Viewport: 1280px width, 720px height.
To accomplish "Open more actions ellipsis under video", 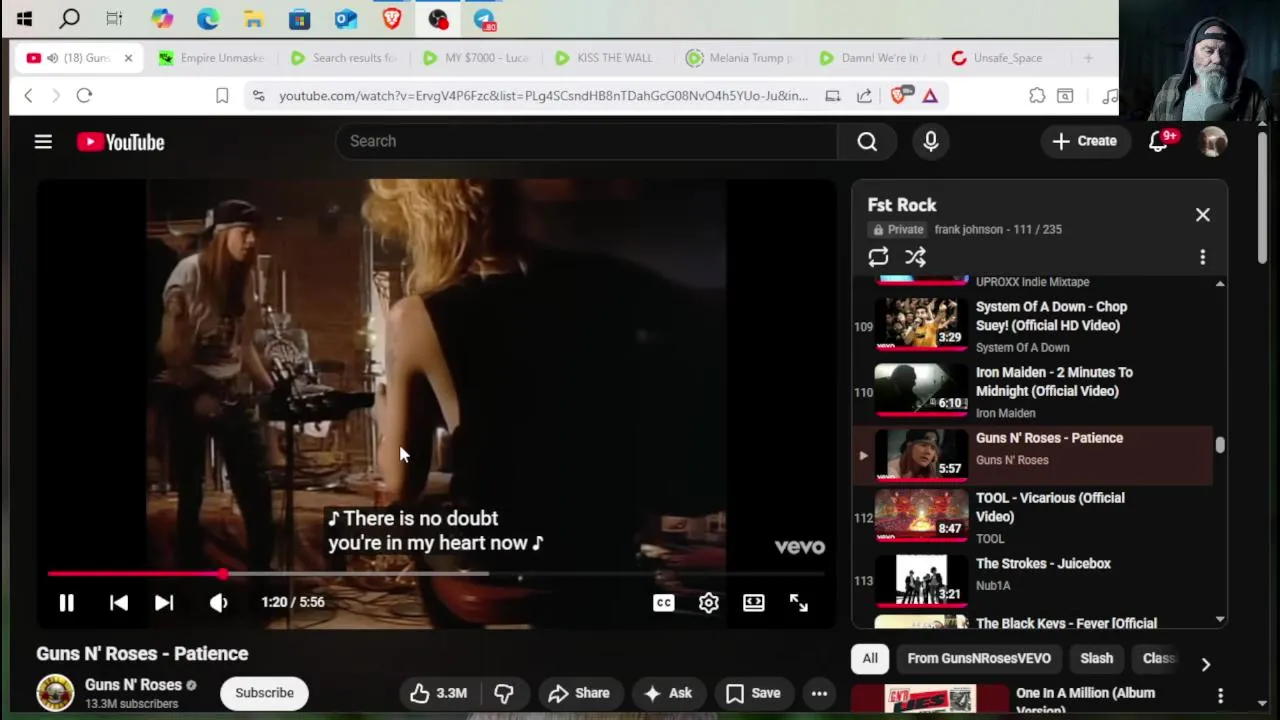I will (x=819, y=693).
